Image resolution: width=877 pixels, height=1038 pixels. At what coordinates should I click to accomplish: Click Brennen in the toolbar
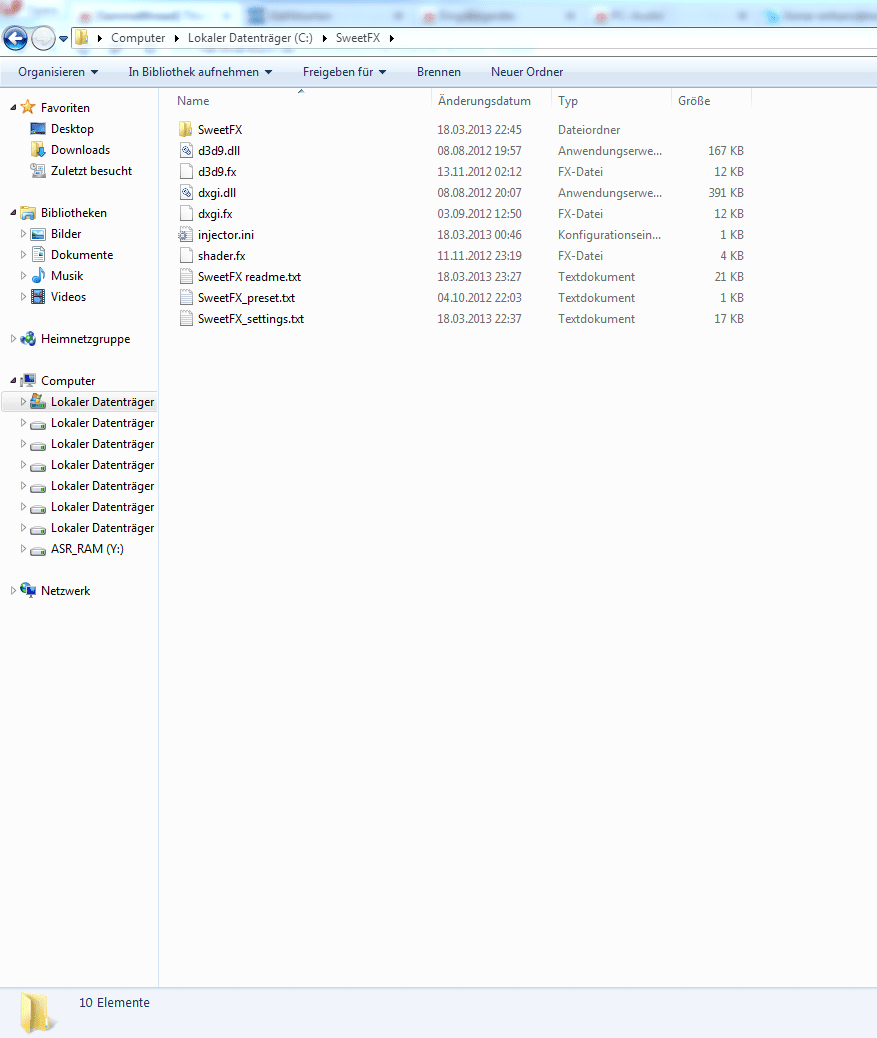439,71
